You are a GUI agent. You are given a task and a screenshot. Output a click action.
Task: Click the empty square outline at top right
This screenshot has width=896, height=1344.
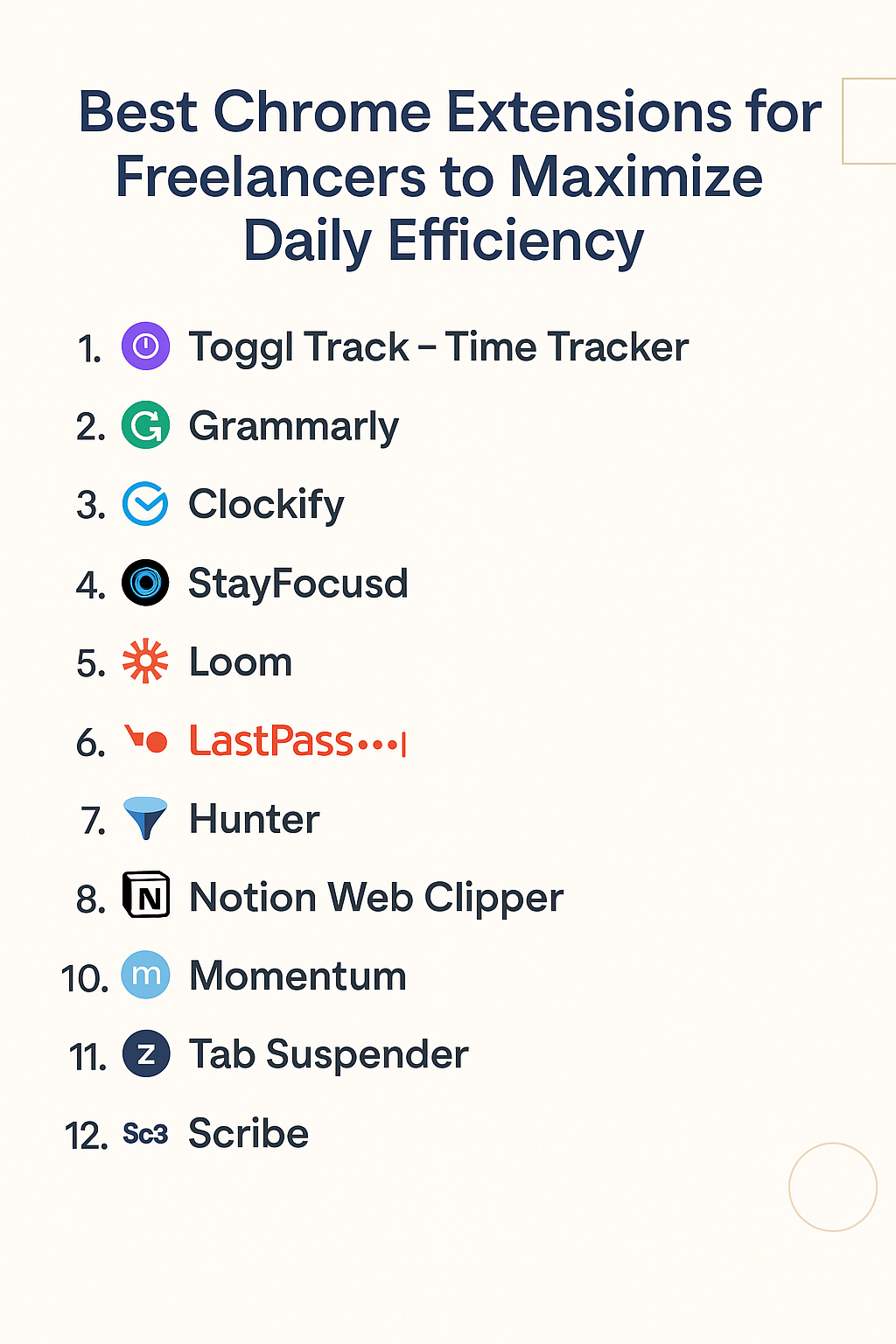868,121
